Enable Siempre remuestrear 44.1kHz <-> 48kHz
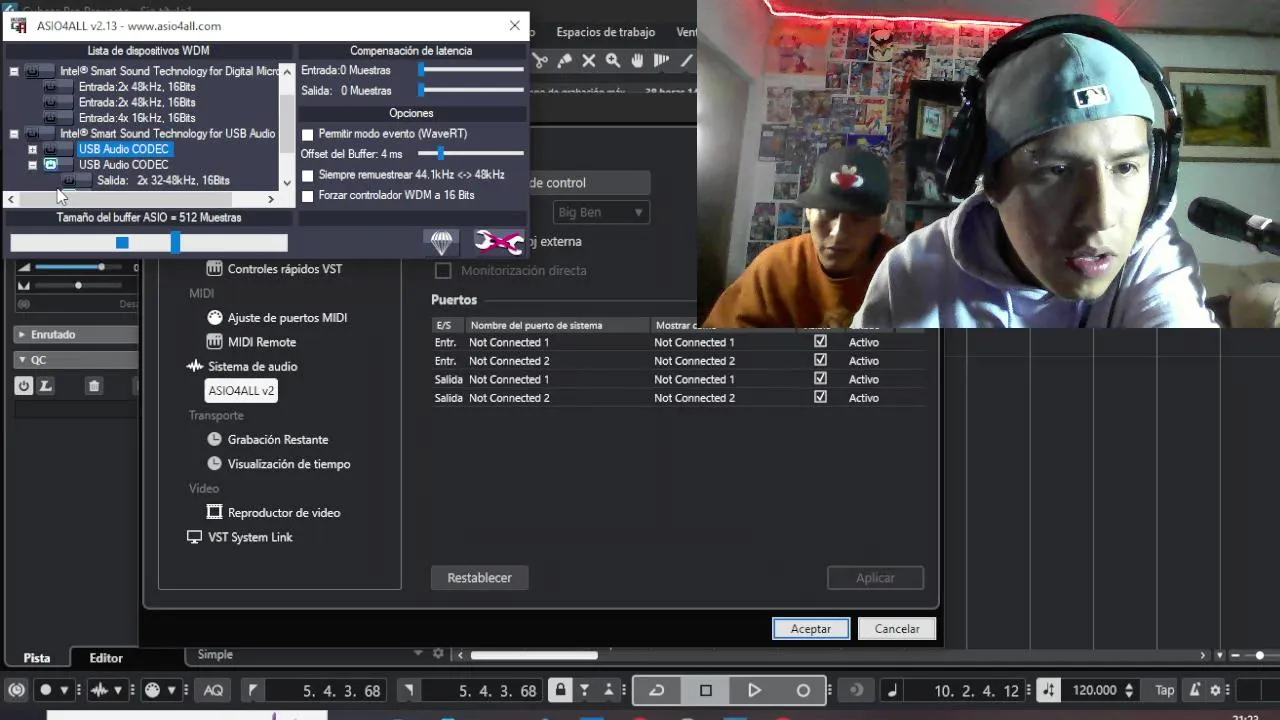 coord(308,175)
